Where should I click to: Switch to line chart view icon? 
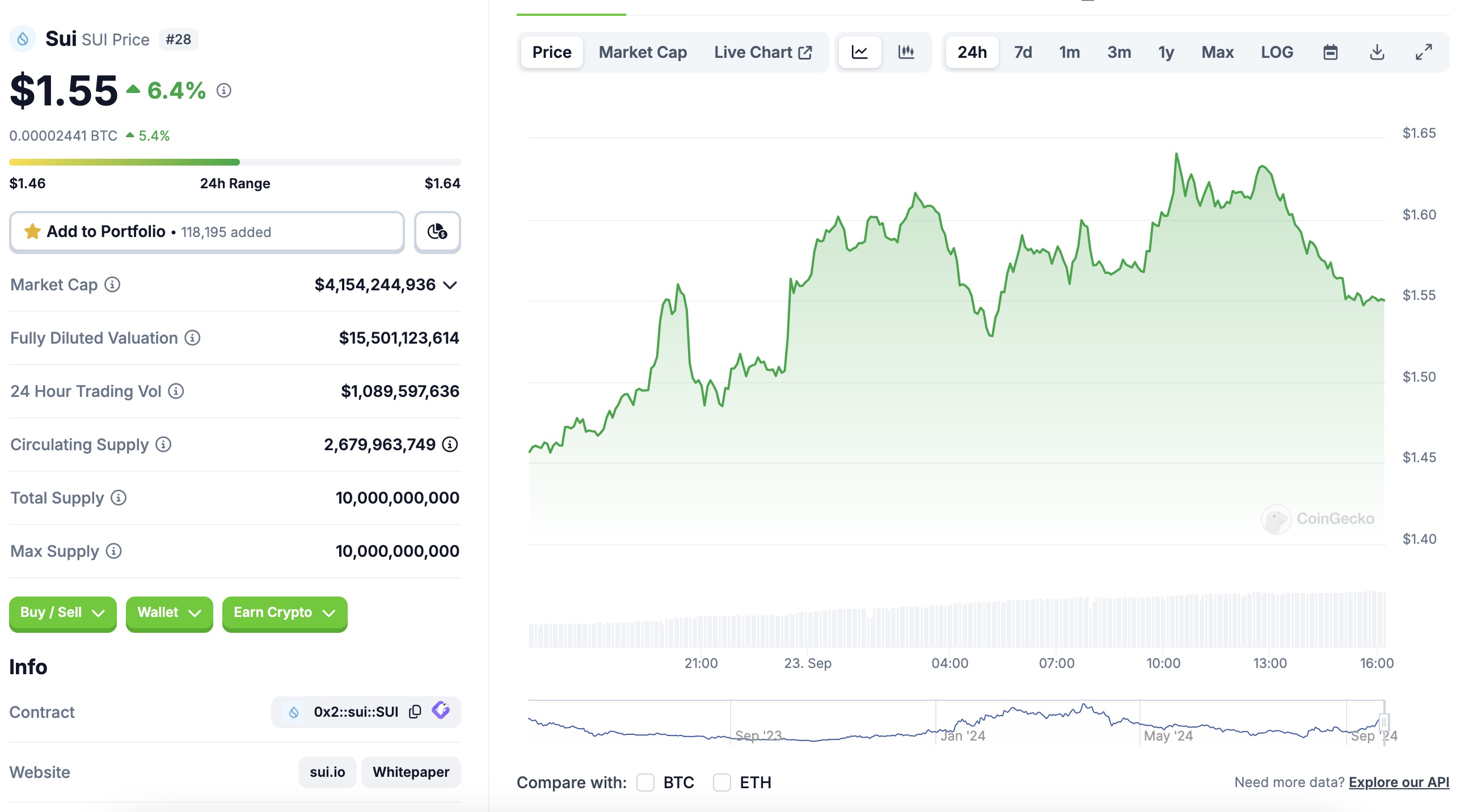[x=859, y=53]
